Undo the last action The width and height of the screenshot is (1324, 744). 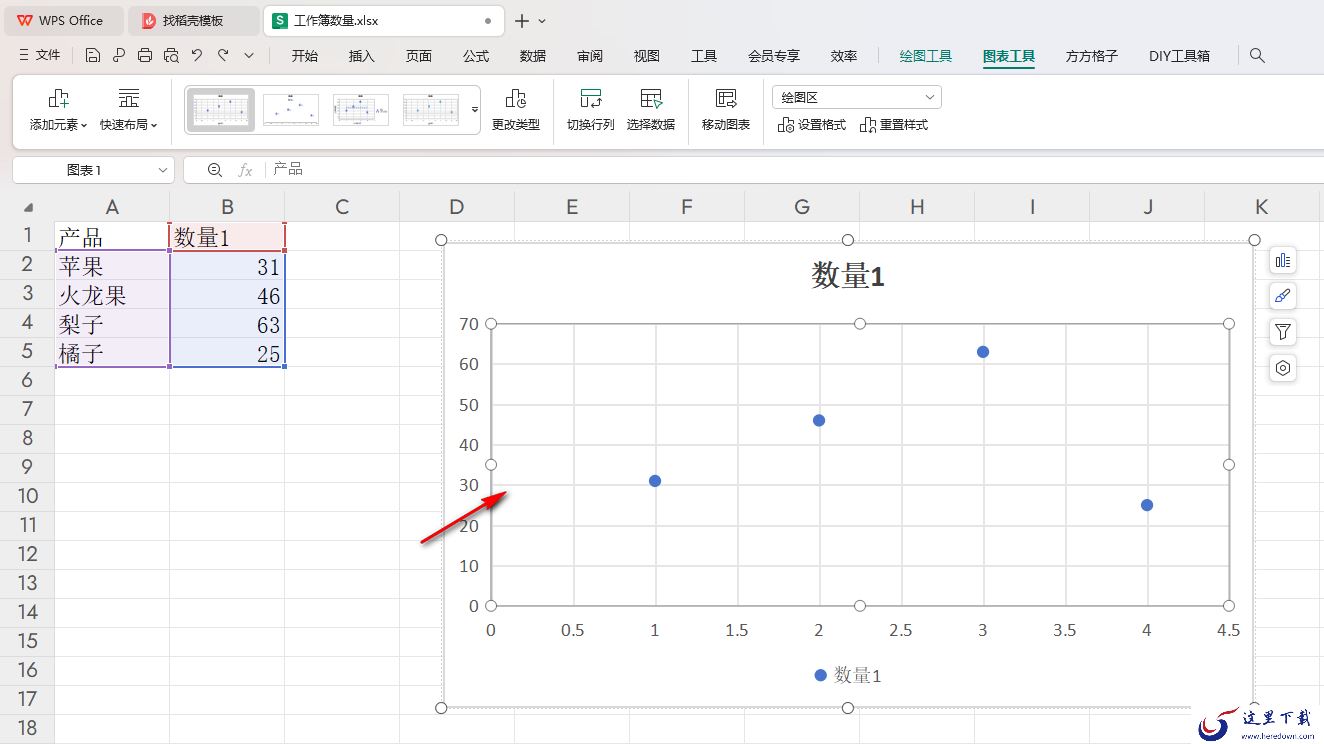[197, 56]
